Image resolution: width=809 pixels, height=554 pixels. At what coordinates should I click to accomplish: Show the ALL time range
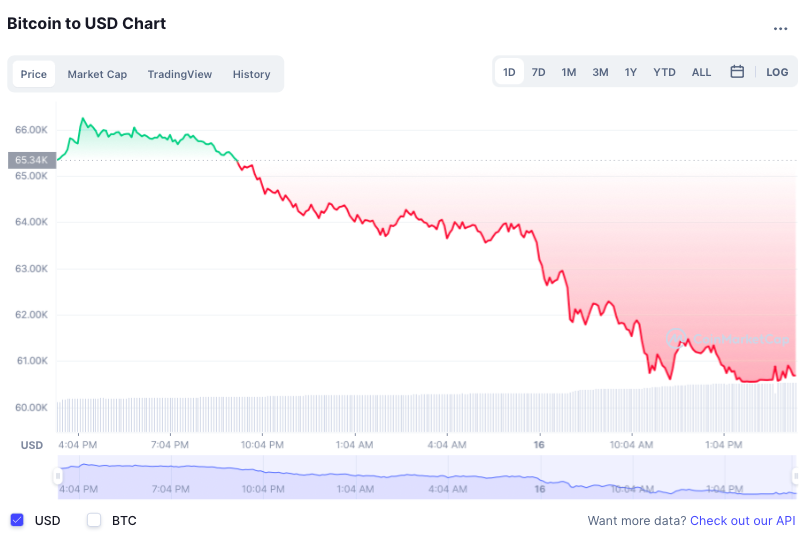(x=702, y=72)
